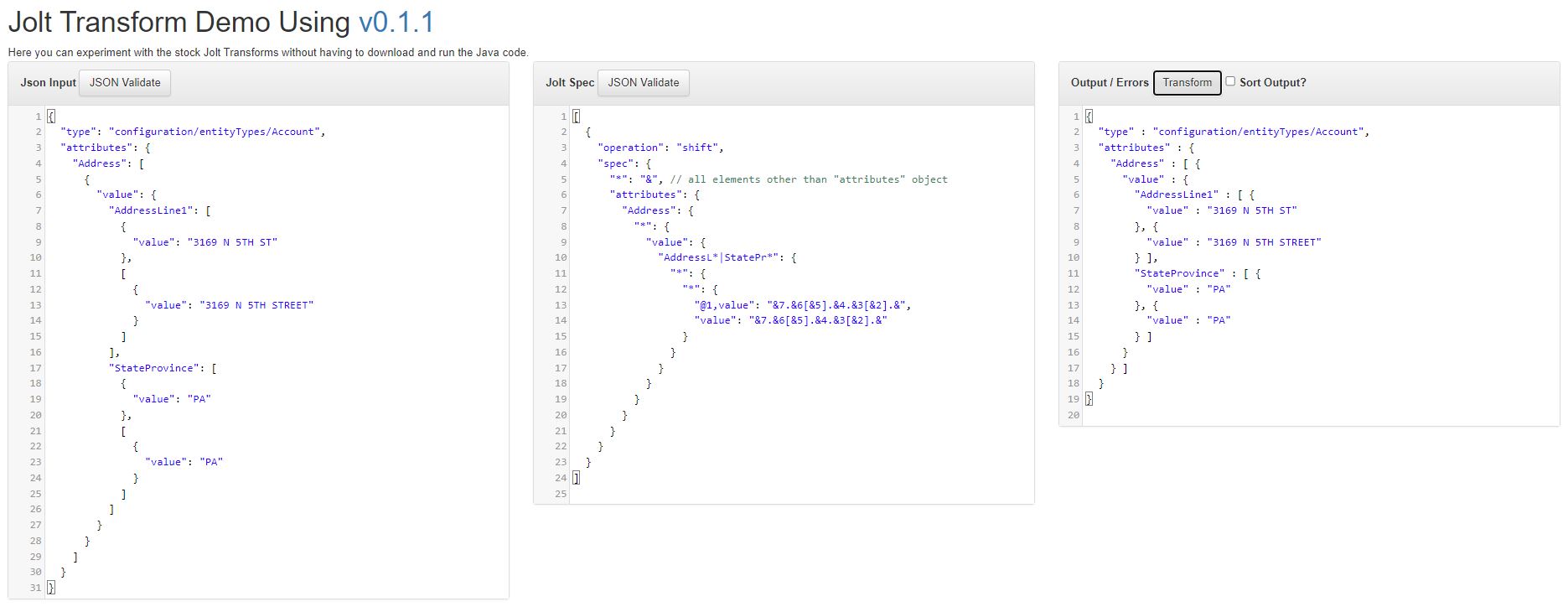Place cursor on "operation": "shift" spec line
This screenshot has height=612, width=1568.
click(660, 148)
